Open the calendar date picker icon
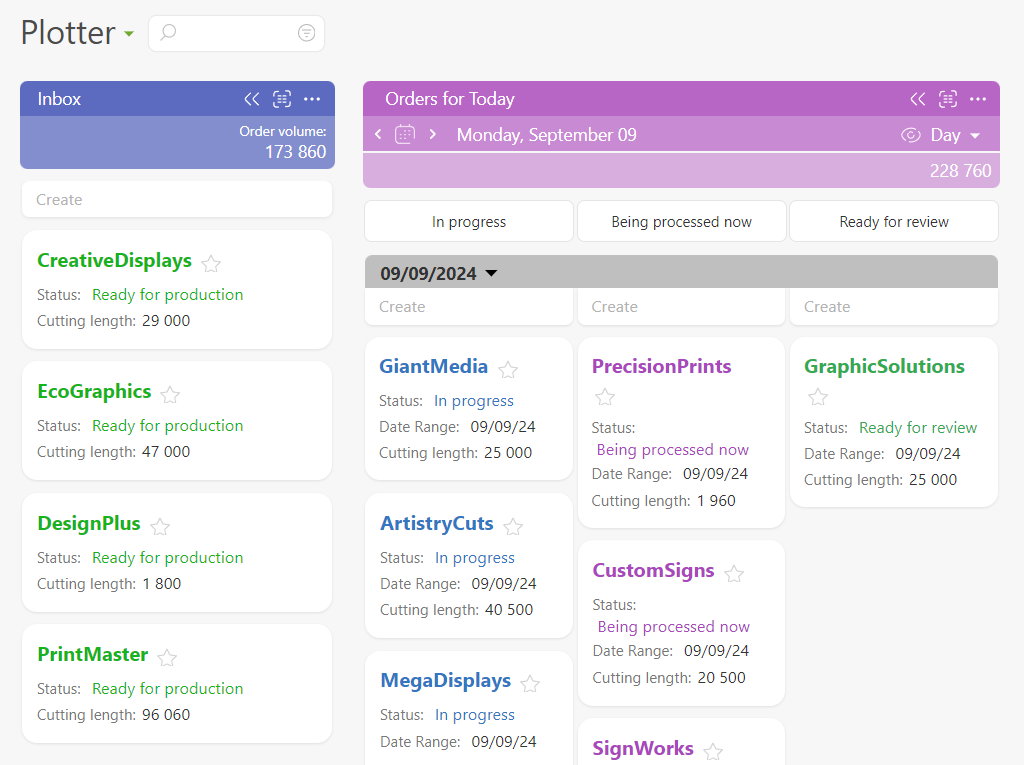 (405, 135)
